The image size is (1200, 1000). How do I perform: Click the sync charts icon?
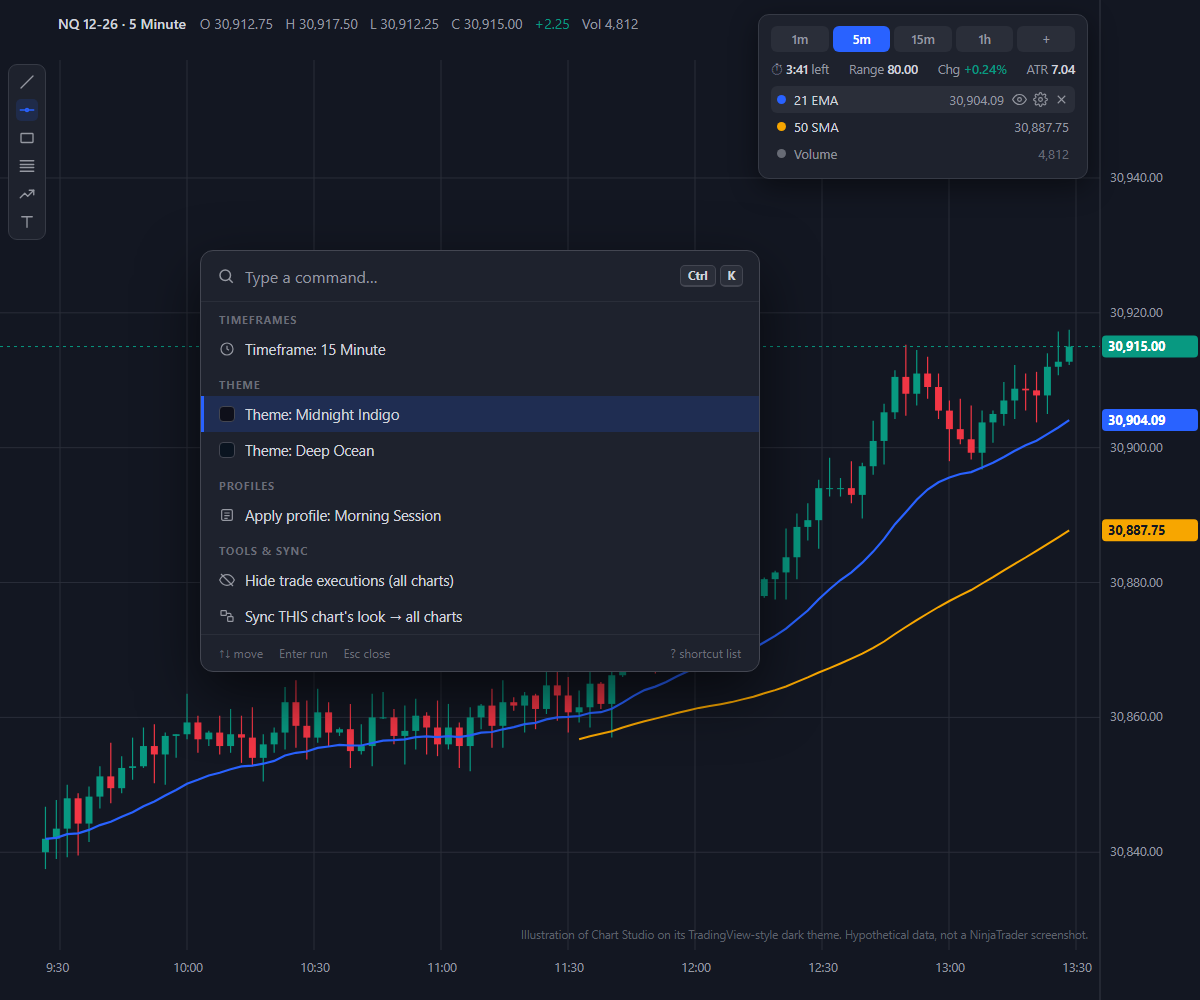pyautogui.click(x=227, y=617)
